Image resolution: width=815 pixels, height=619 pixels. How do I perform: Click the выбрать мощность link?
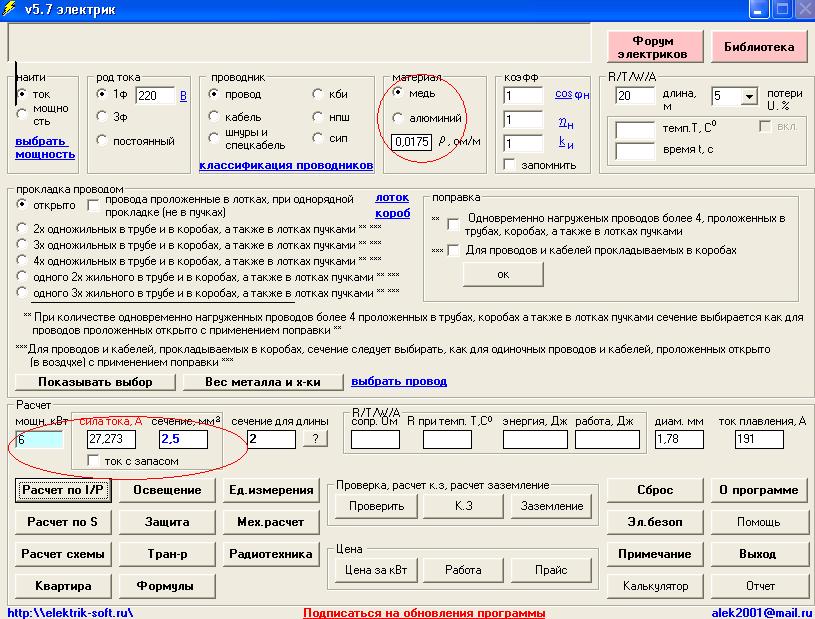tap(44, 148)
